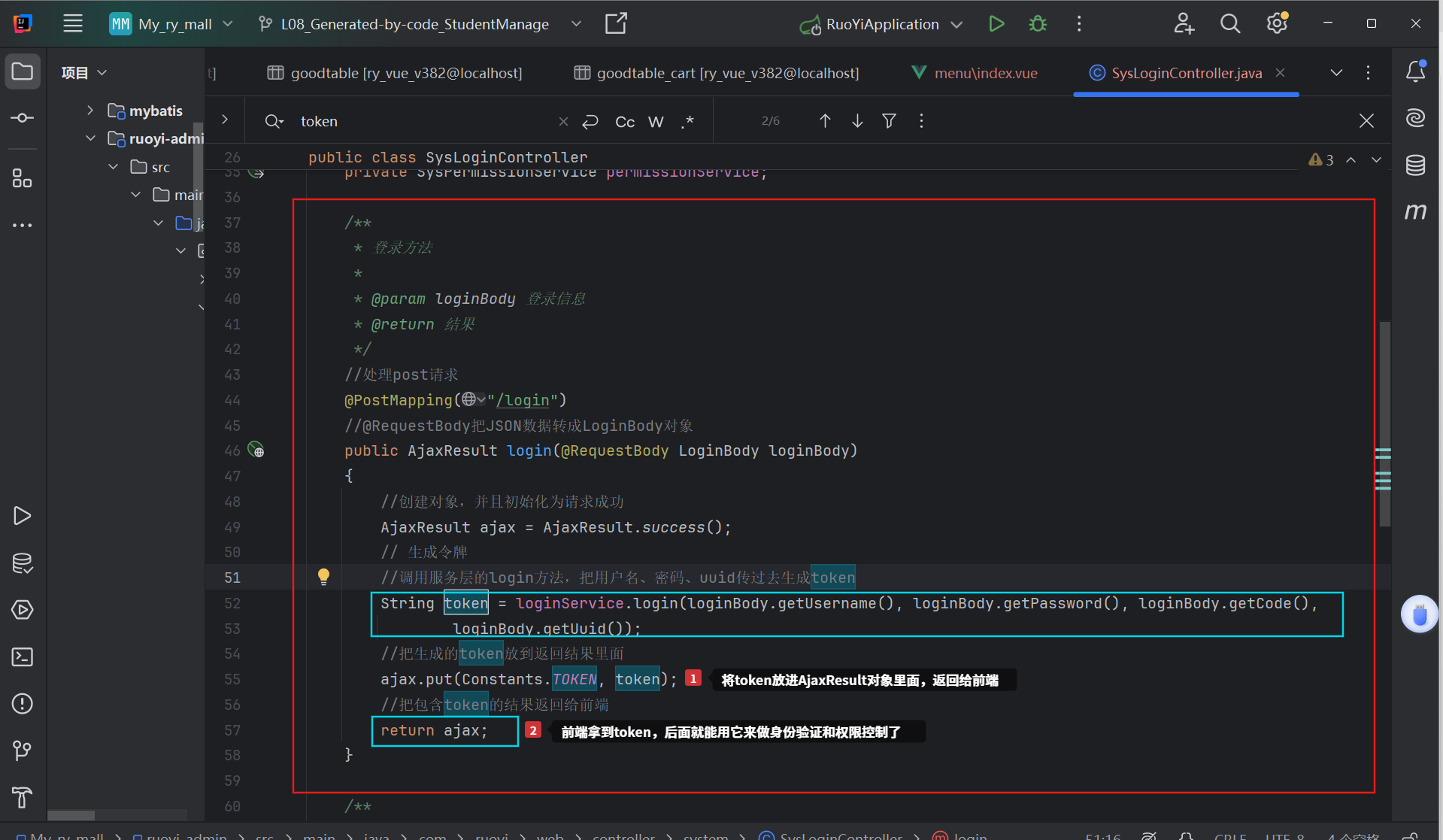Open the Services tool window

[23, 610]
